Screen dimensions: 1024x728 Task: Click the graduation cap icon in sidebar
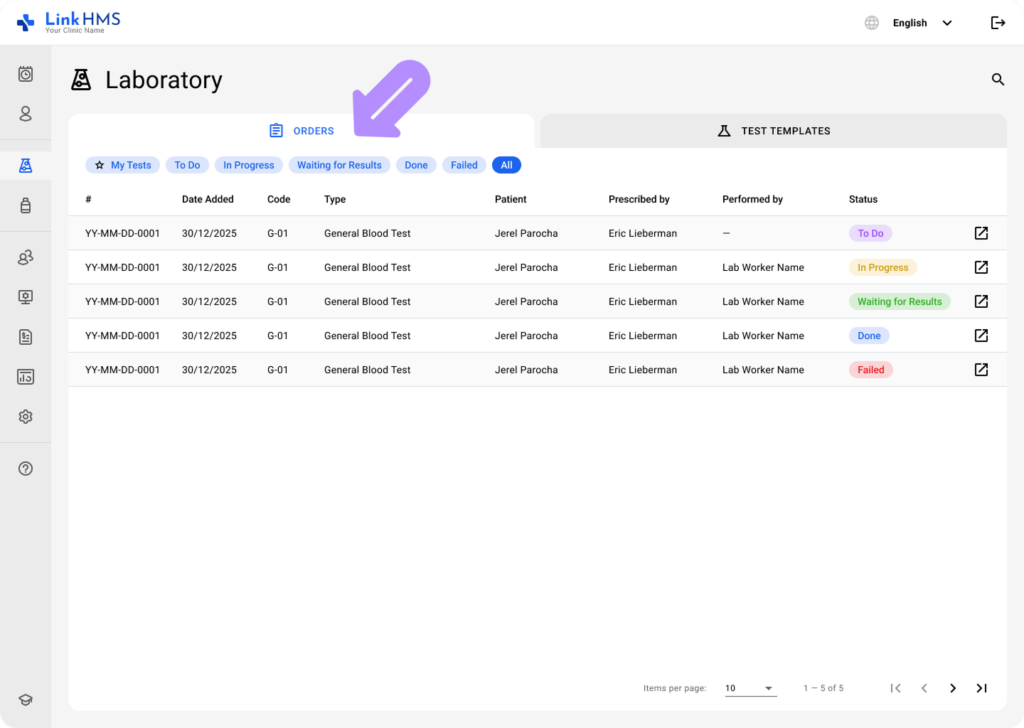[x=26, y=701]
